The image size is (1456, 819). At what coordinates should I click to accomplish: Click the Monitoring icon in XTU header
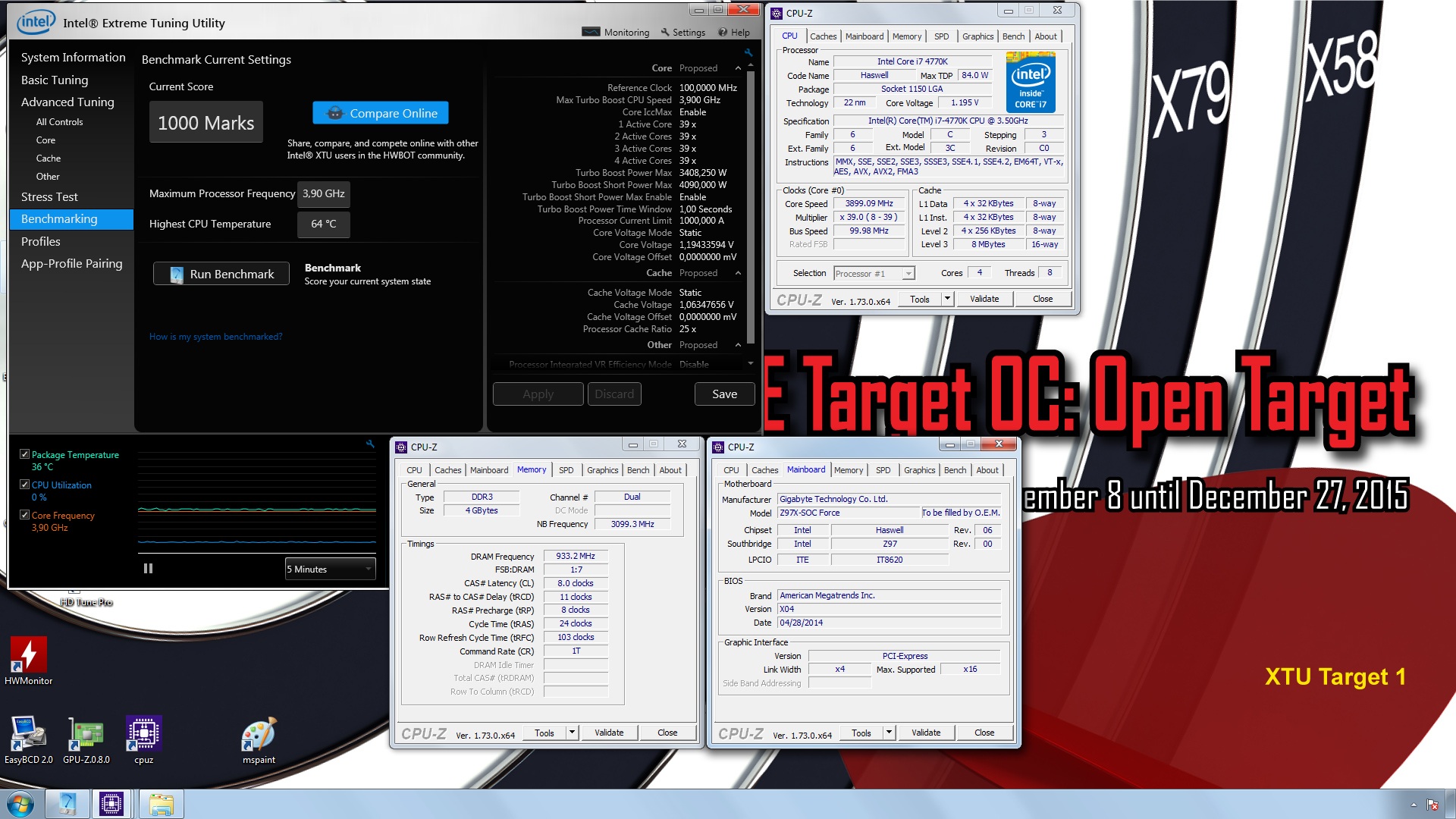(x=591, y=32)
